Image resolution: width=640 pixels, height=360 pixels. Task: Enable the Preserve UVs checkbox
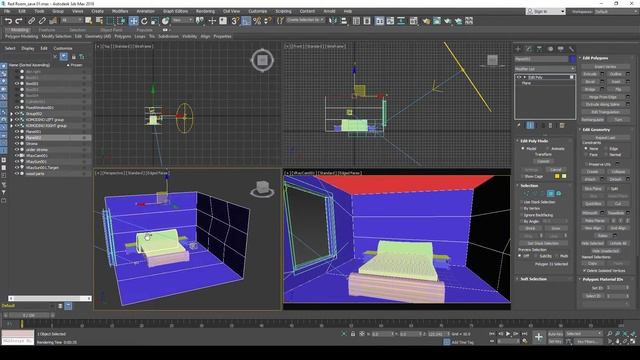coord(587,164)
